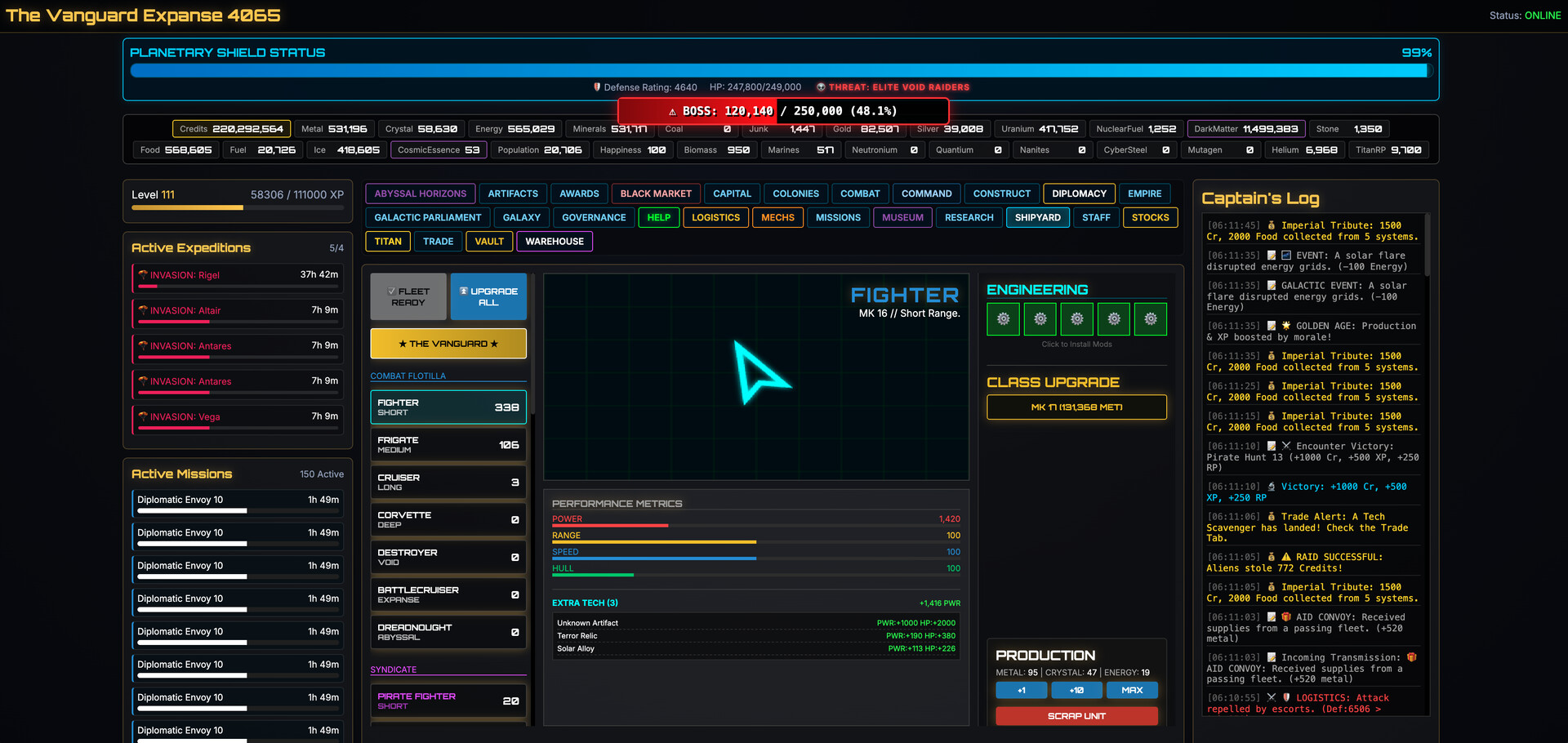Image resolution: width=1568 pixels, height=743 pixels.
Task: Click the middle gear icon in Engineering
Action: coord(1076,319)
